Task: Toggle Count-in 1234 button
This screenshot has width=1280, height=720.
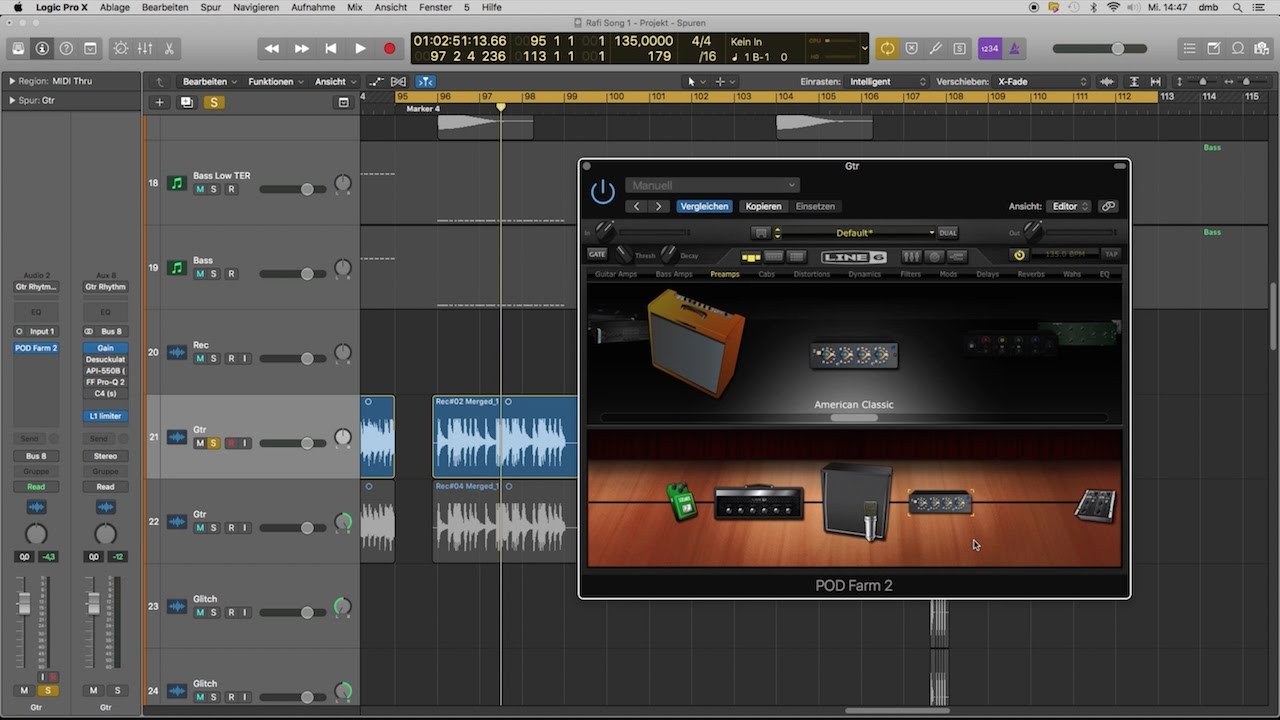Action: coord(990,48)
